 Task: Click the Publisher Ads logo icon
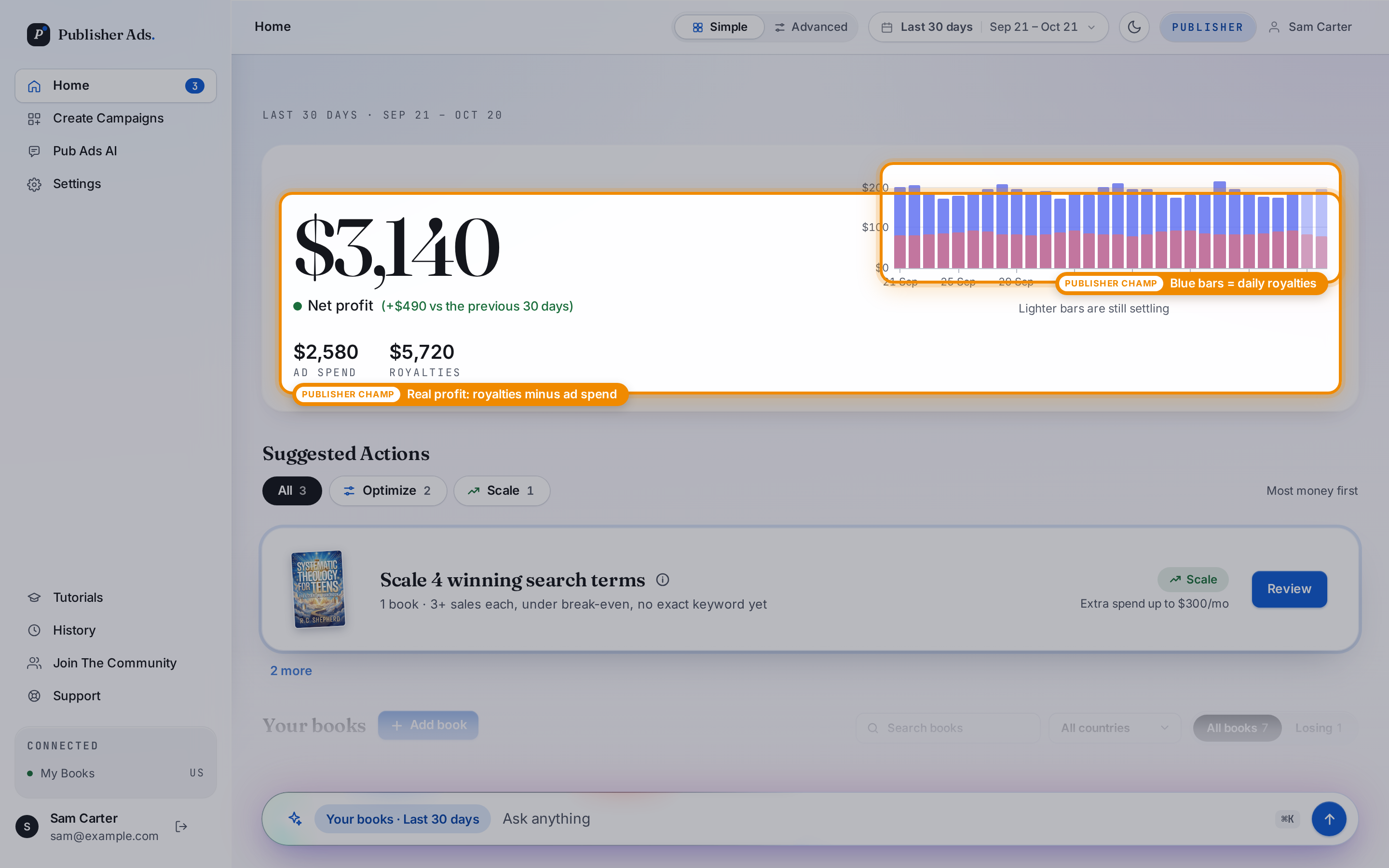(39, 34)
